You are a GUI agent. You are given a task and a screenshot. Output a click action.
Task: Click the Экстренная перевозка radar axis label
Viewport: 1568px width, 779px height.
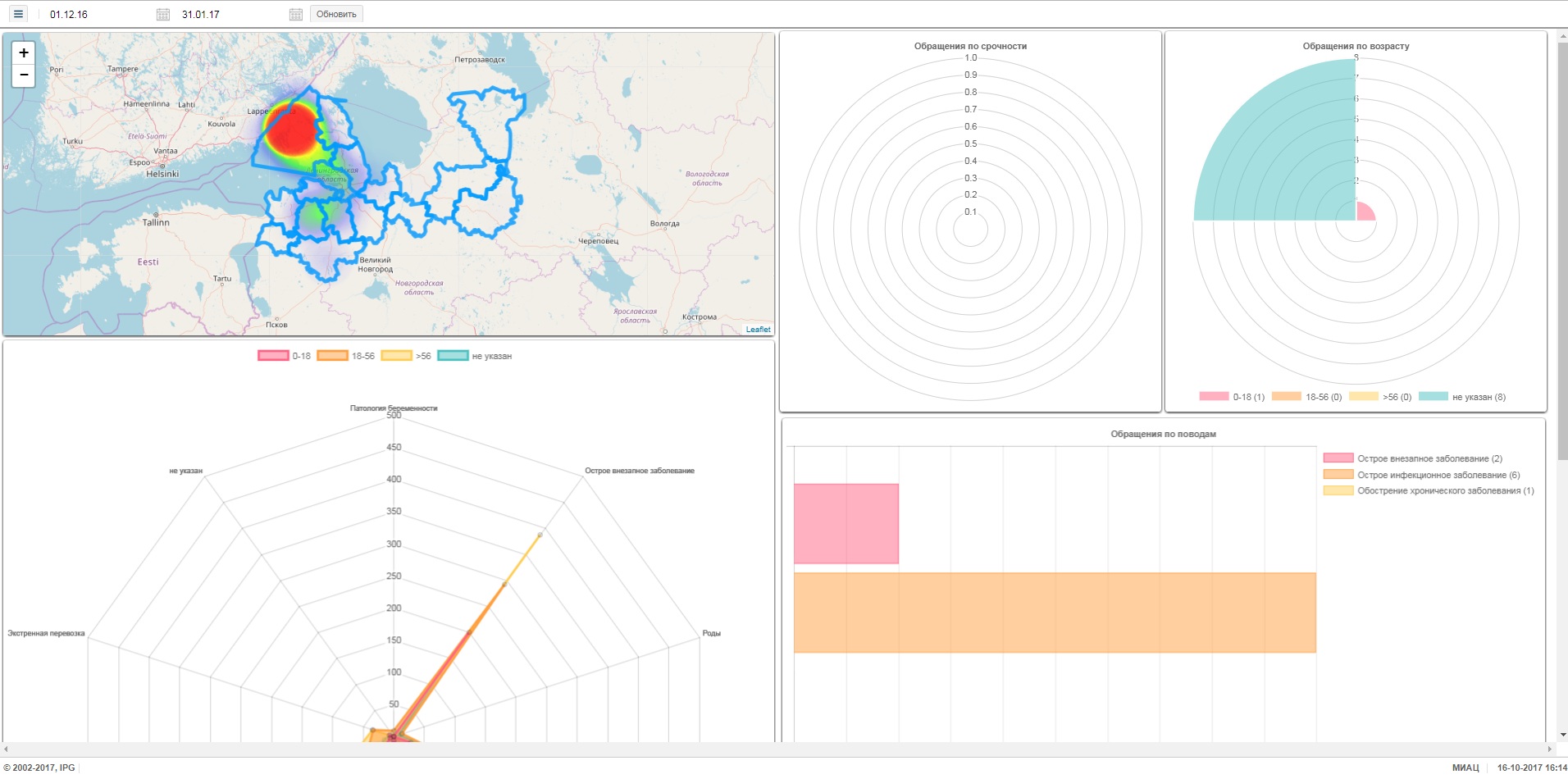click(46, 633)
